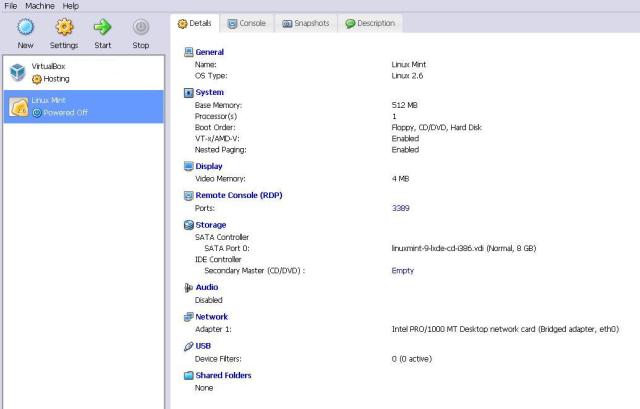Click the Linux Mint 2.6 OS icon
The height and width of the screenshot is (409, 640).
[x=19, y=107]
